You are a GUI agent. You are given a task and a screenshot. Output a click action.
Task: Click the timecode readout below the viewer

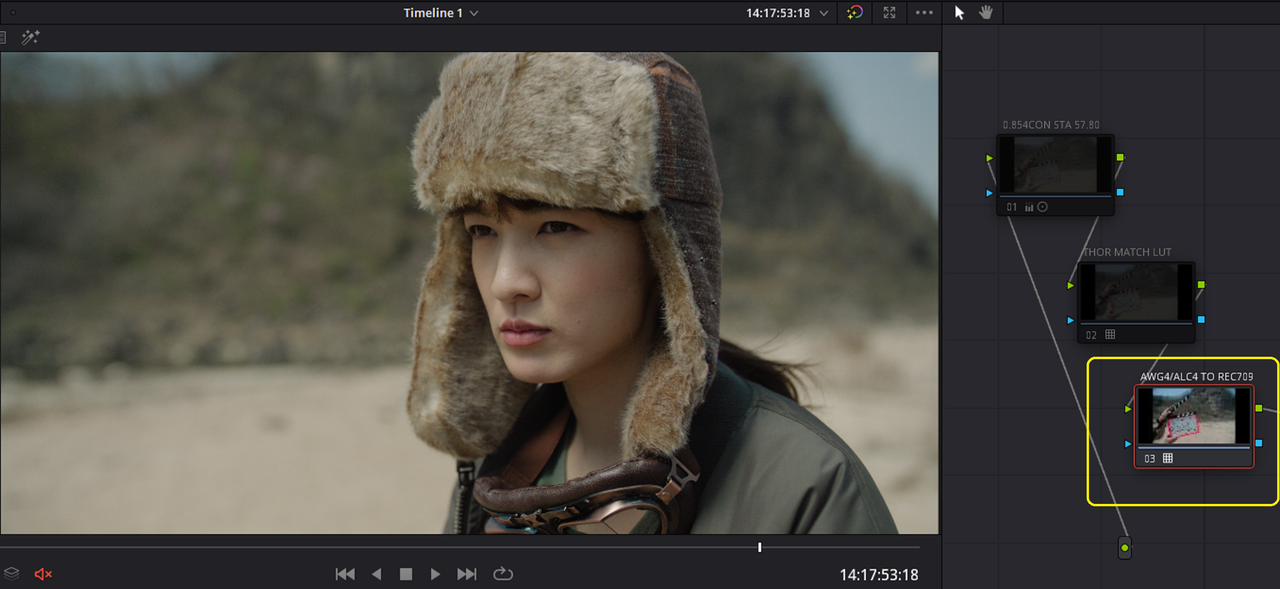tap(879, 575)
